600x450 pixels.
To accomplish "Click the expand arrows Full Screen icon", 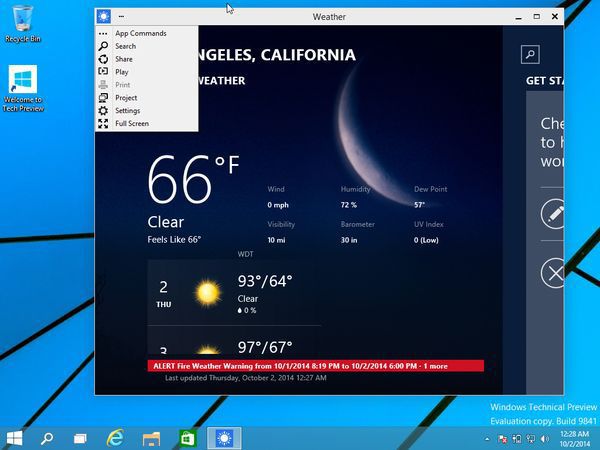I will click(x=103, y=123).
